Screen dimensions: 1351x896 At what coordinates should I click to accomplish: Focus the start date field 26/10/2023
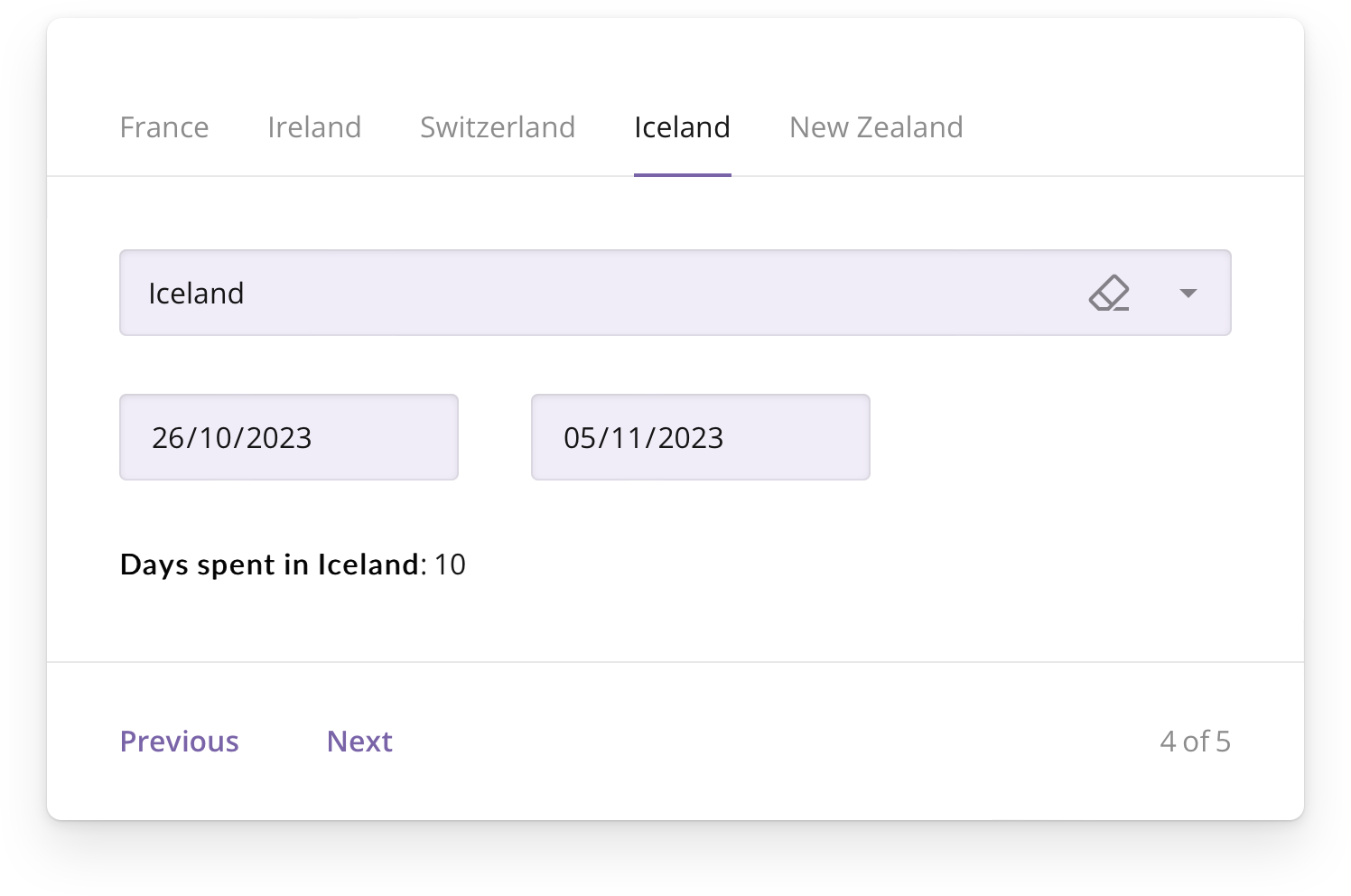click(288, 437)
